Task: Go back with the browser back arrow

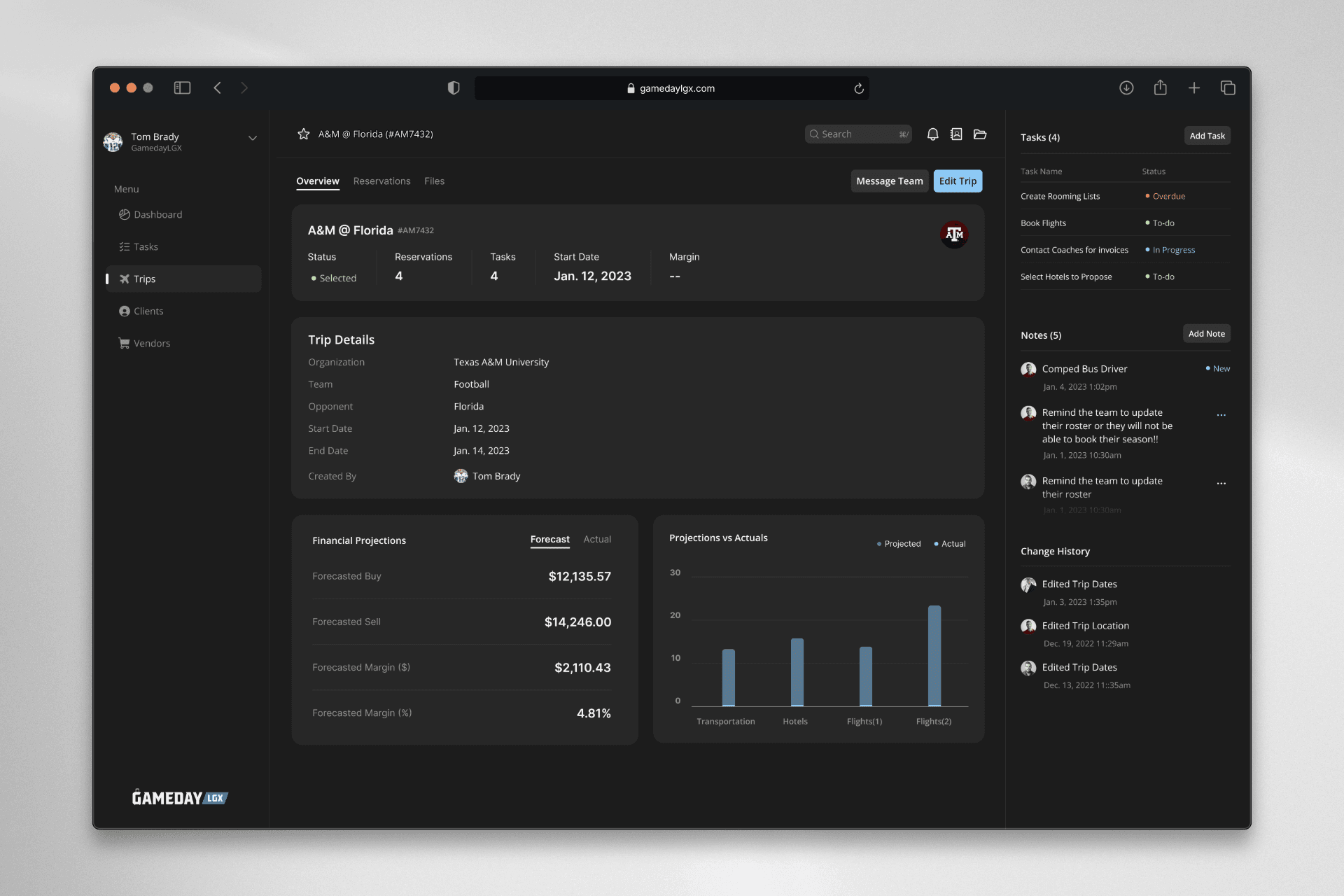Action: 217,87
